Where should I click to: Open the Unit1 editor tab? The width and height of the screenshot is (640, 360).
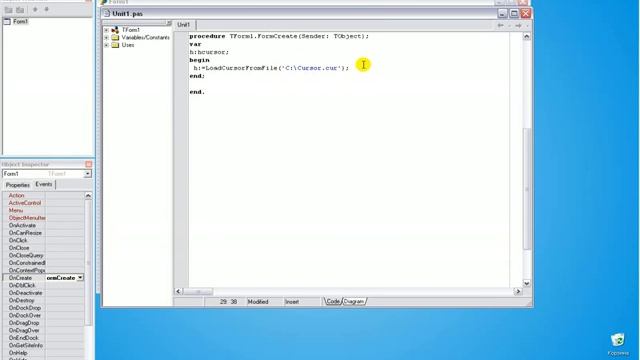point(183,24)
